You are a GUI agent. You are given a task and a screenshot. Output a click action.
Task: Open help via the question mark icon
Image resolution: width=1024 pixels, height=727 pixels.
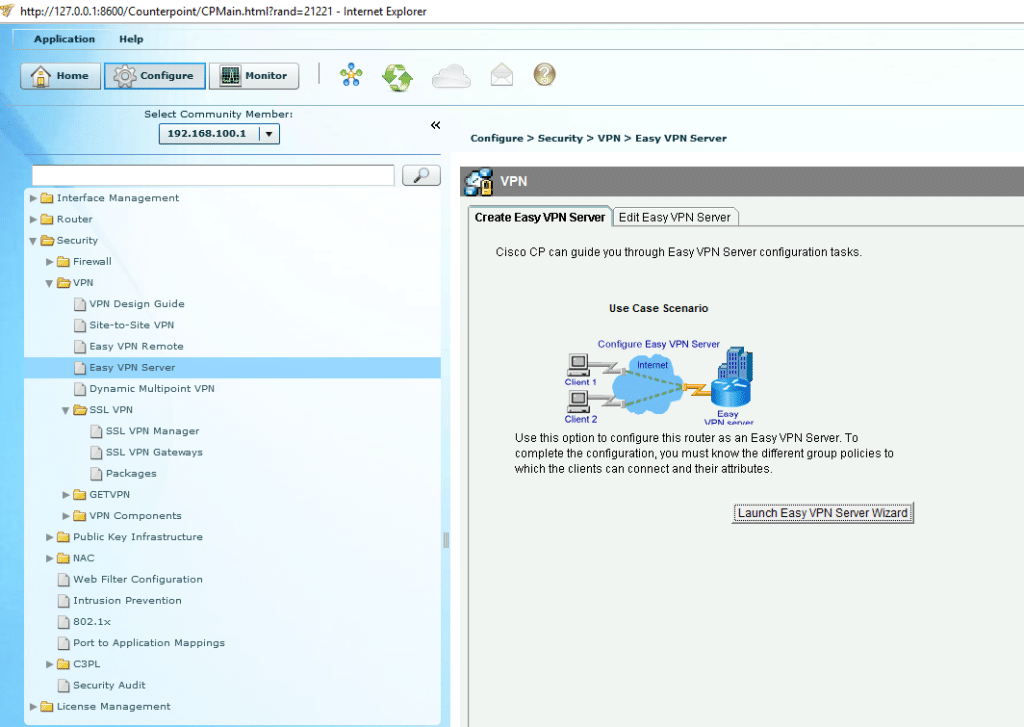[x=544, y=74]
